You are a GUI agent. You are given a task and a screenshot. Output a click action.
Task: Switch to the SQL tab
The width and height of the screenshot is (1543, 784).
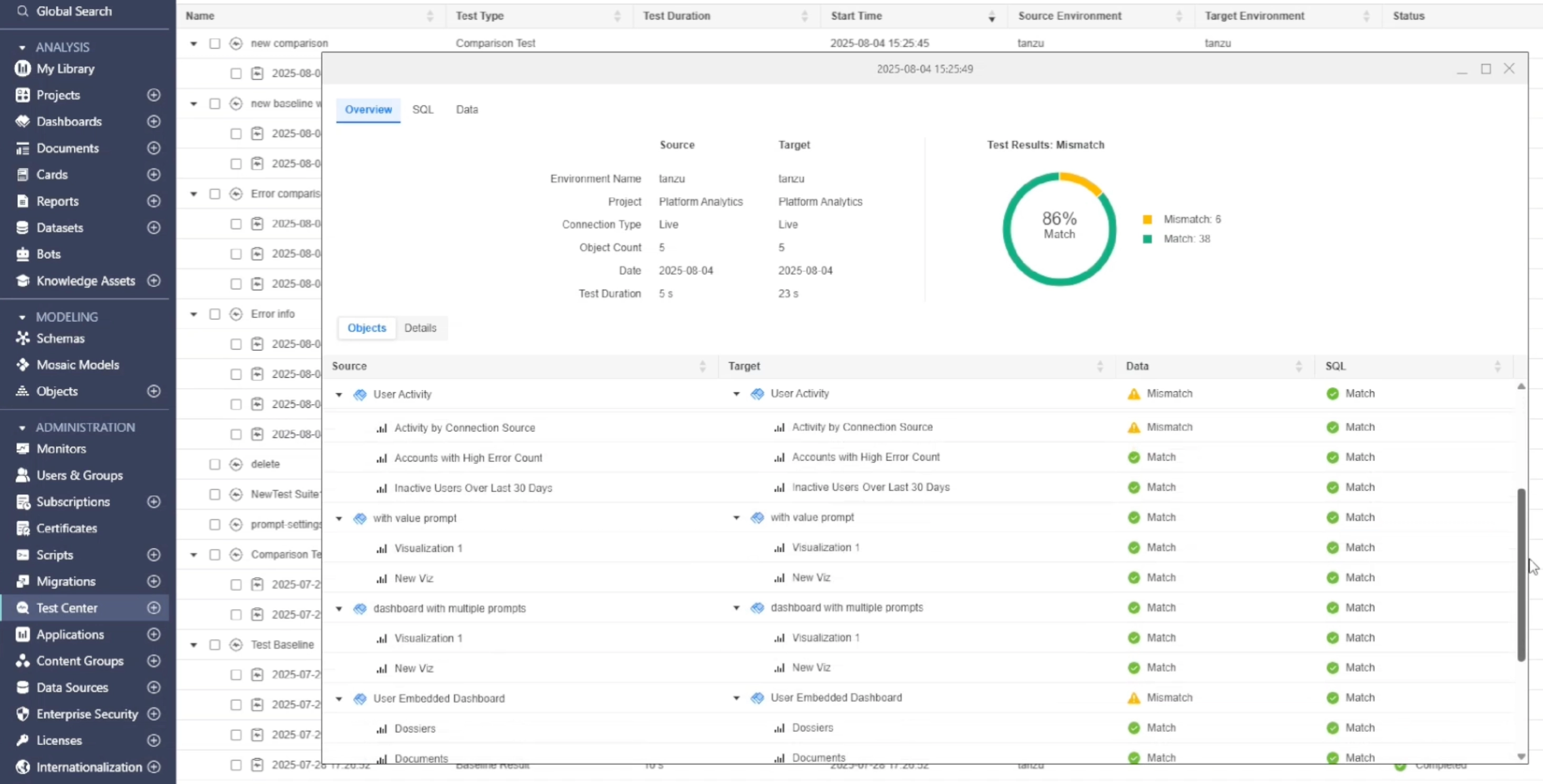tap(422, 110)
